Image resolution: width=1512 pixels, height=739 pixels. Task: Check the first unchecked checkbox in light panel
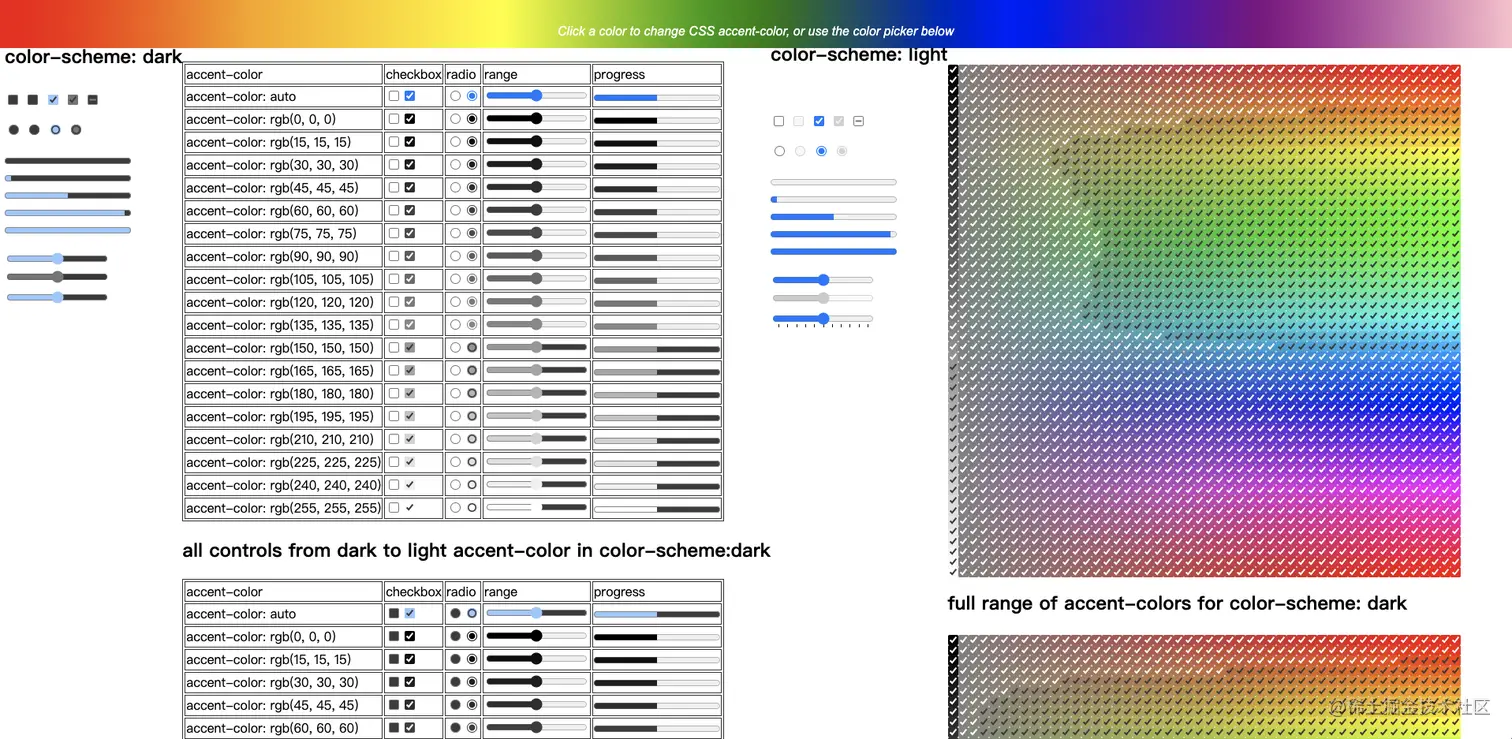(778, 120)
